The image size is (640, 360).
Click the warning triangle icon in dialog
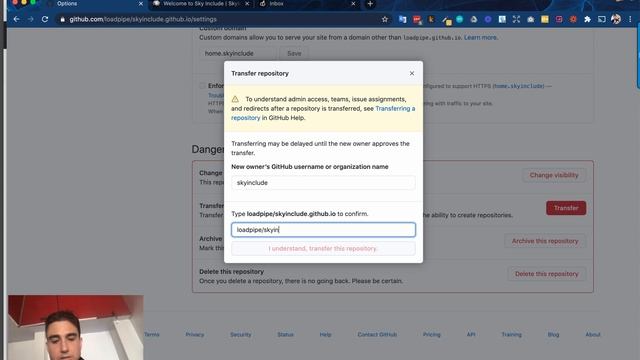click(235, 99)
